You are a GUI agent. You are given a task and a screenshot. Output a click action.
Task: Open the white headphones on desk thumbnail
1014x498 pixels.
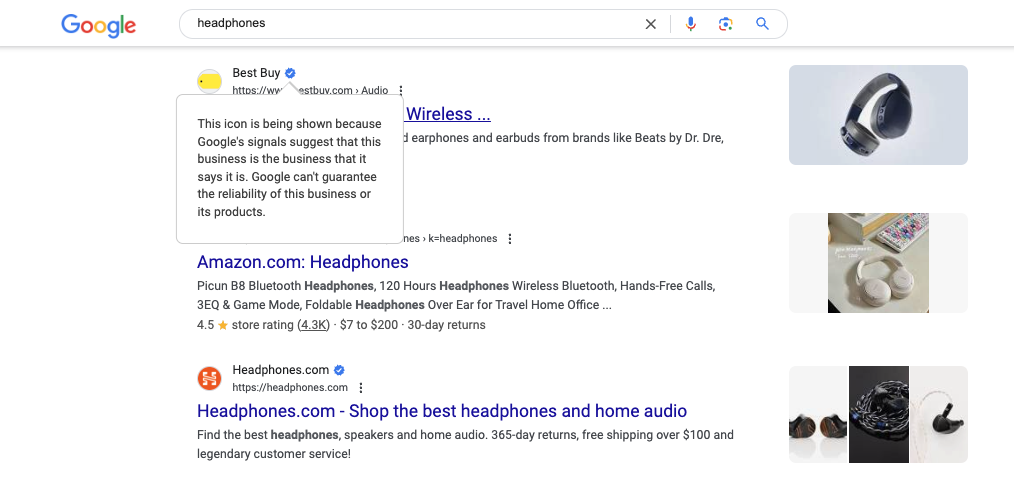pyautogui.click(x=878, y=263)
